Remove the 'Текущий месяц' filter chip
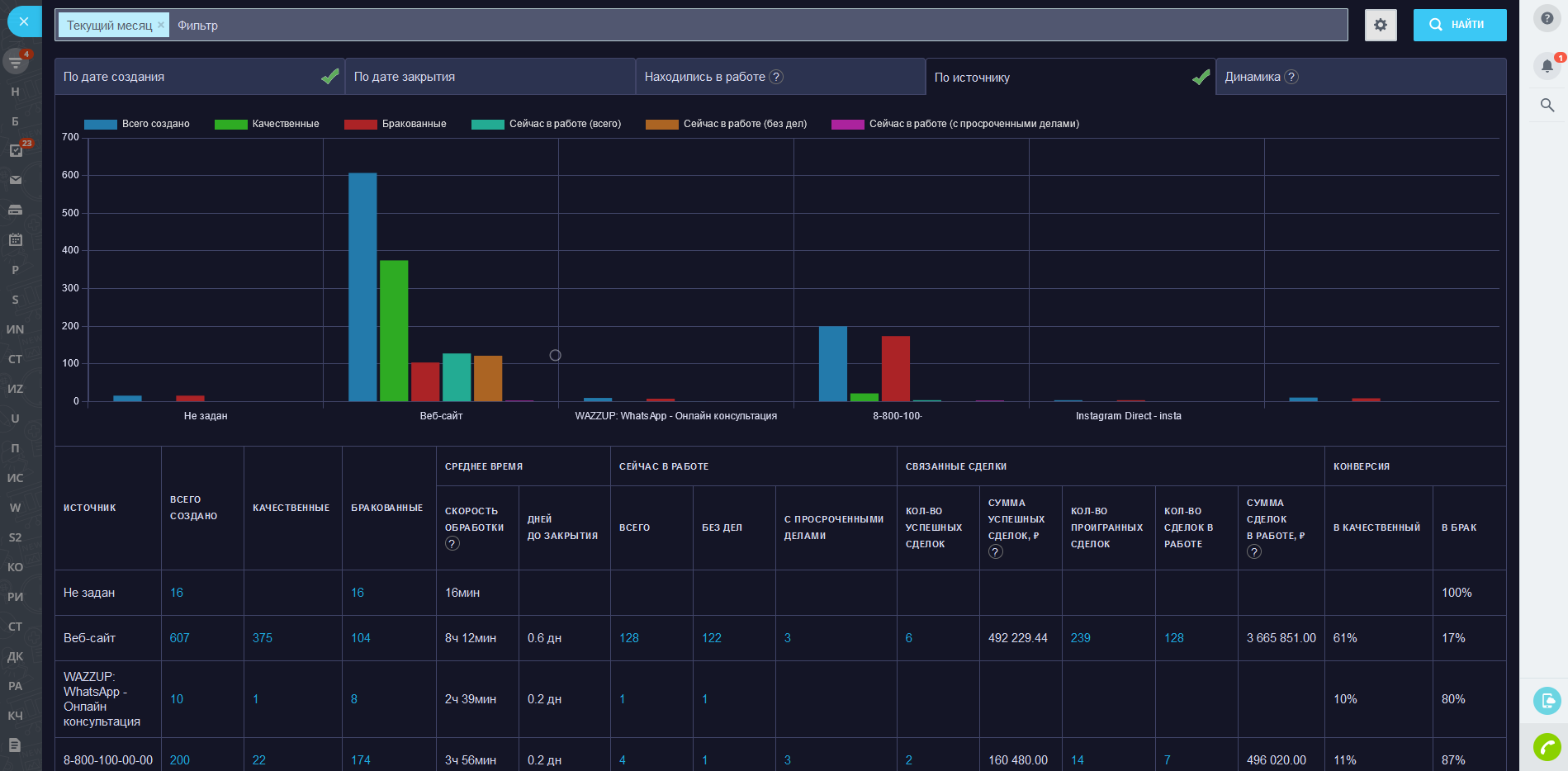The height and width of the screenshot is (771, 1568). [161, 25]
